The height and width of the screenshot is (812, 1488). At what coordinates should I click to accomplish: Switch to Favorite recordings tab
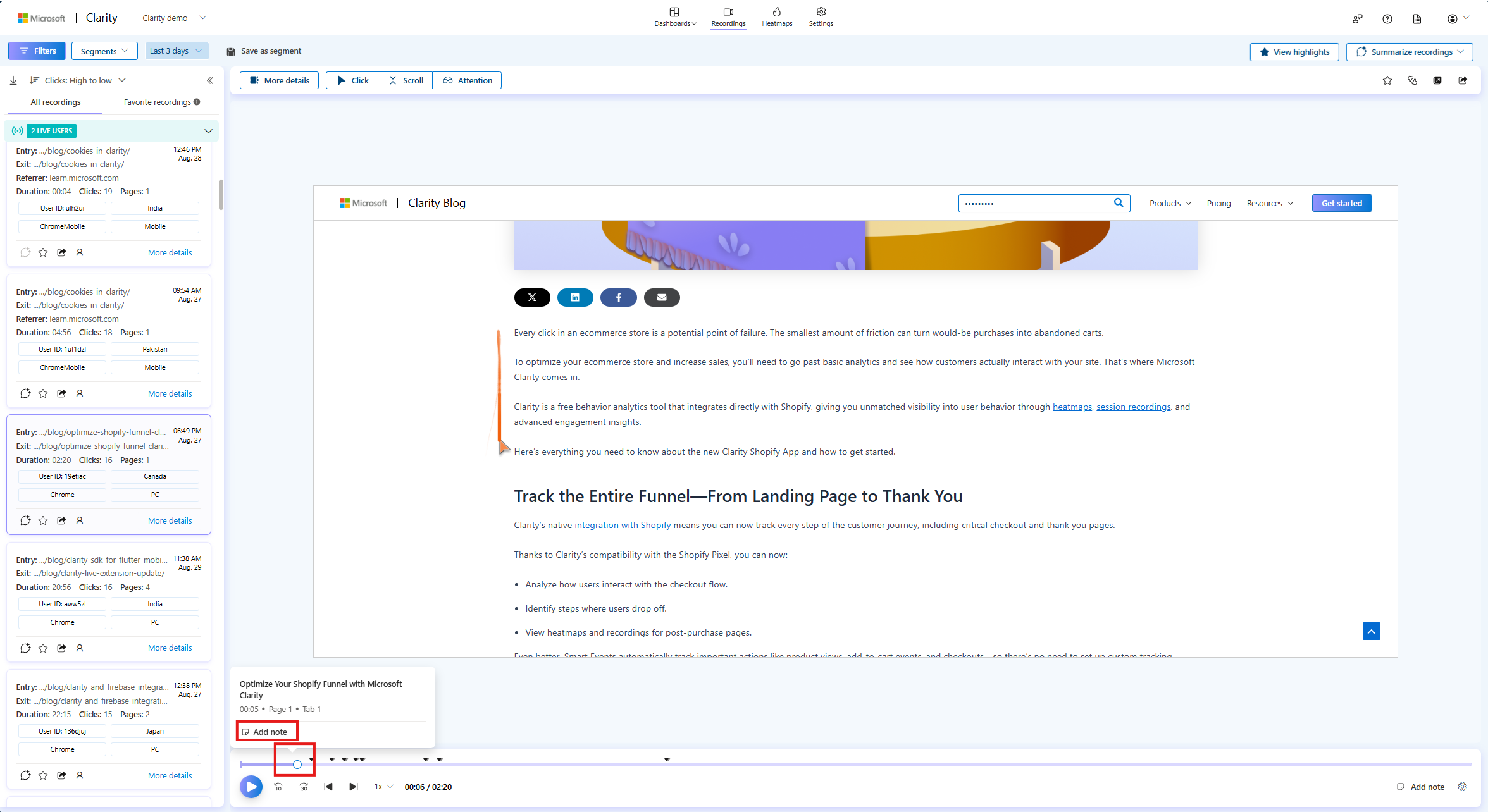click(158, 102)
